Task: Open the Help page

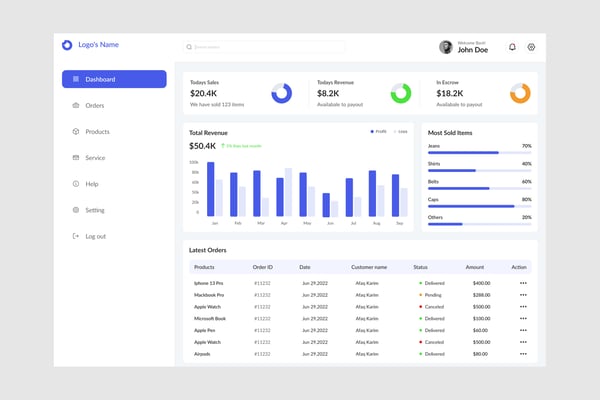Action: (92, 184)
